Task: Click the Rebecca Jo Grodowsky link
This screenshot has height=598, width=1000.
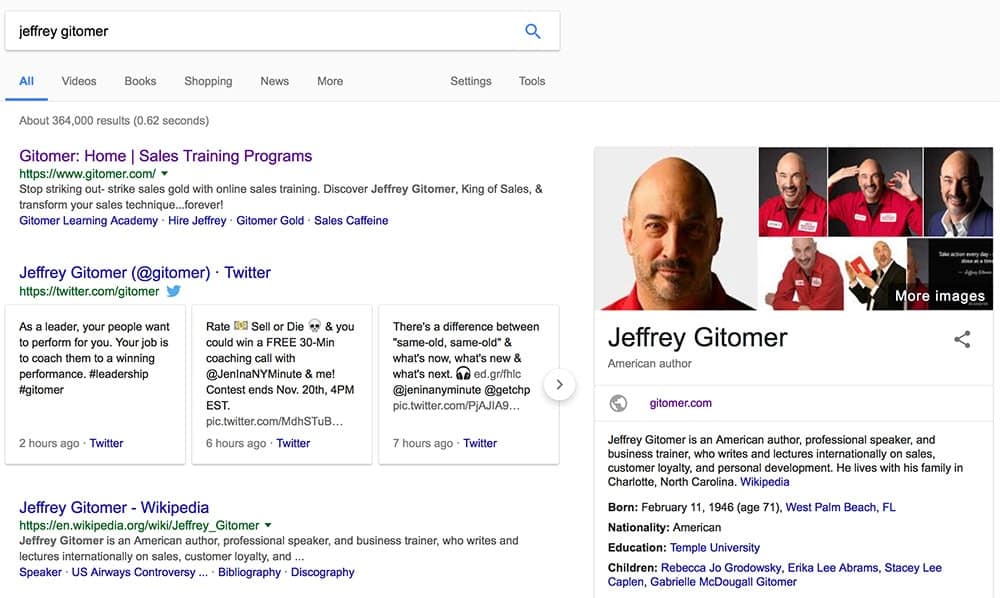Action: (x=721, y=567)
